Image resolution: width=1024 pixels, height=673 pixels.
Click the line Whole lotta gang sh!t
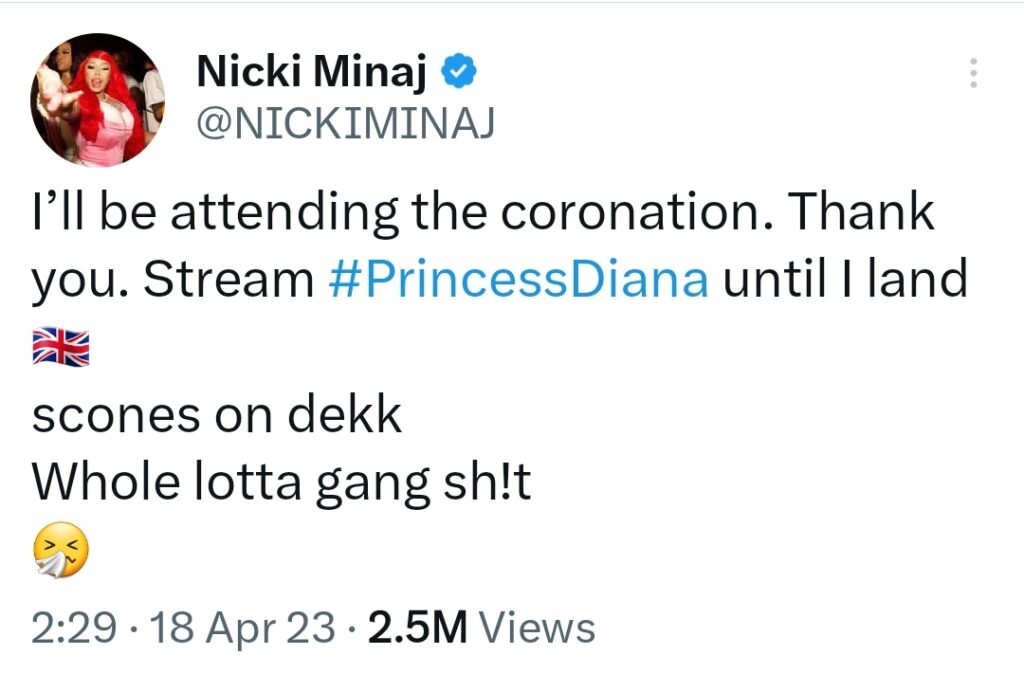(281, 483)
